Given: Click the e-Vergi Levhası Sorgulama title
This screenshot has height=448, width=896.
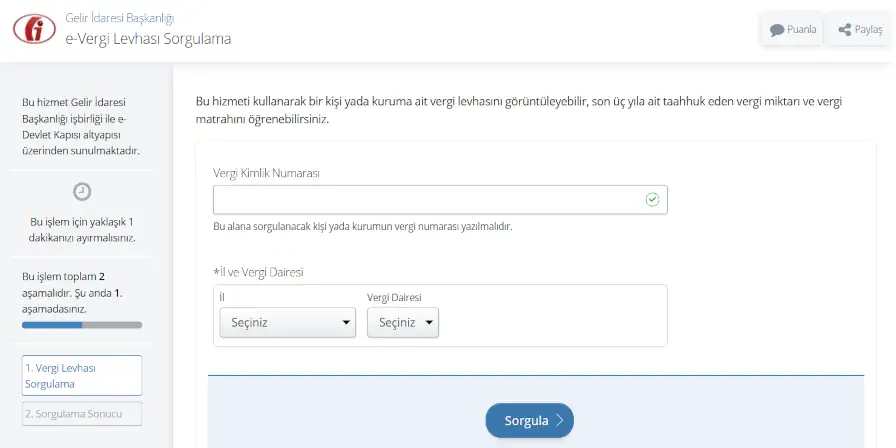Looking at the screenshot, I should [148, 39].
